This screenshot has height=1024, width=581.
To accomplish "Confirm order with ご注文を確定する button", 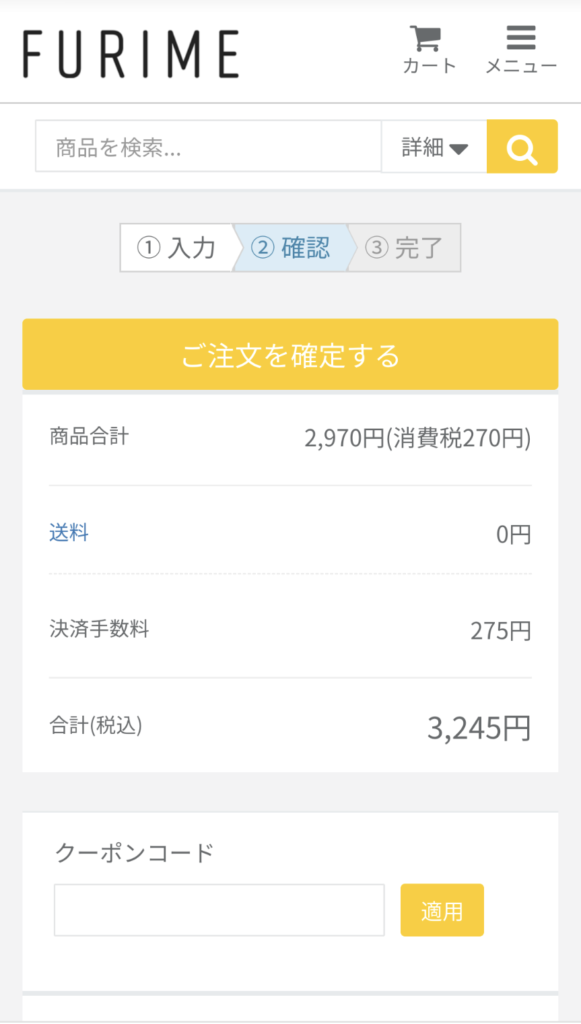I will [x=290, y=355].
